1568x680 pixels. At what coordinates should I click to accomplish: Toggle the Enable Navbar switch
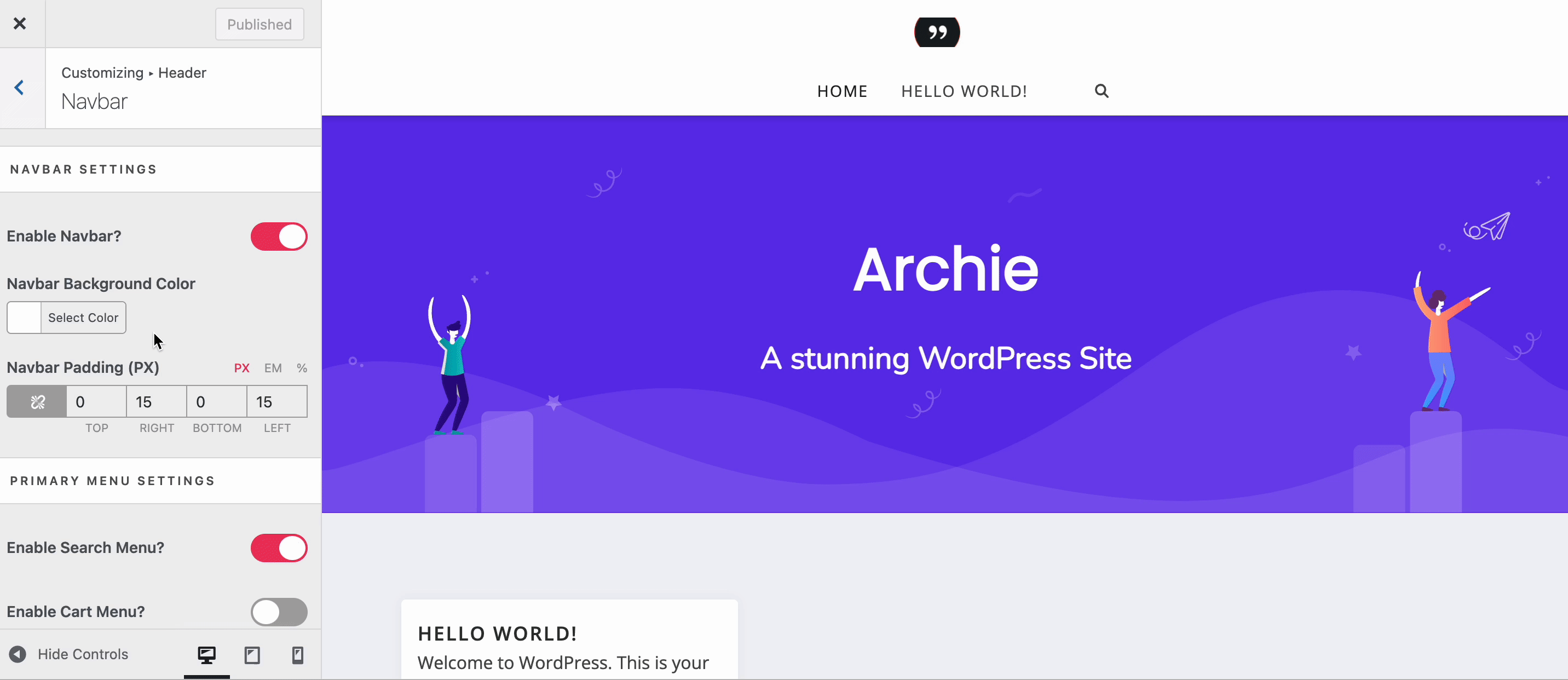coord(279,235)
